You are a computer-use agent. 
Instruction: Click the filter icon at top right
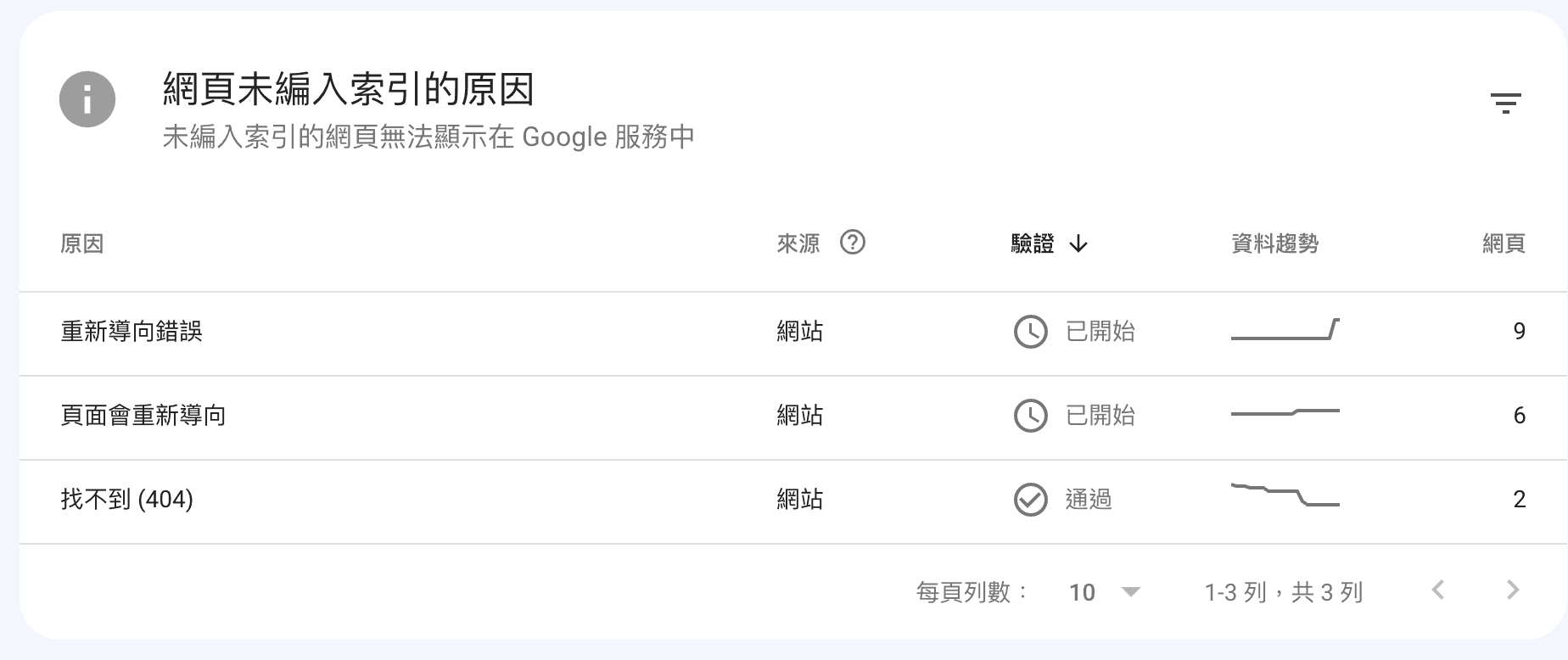1506,103
